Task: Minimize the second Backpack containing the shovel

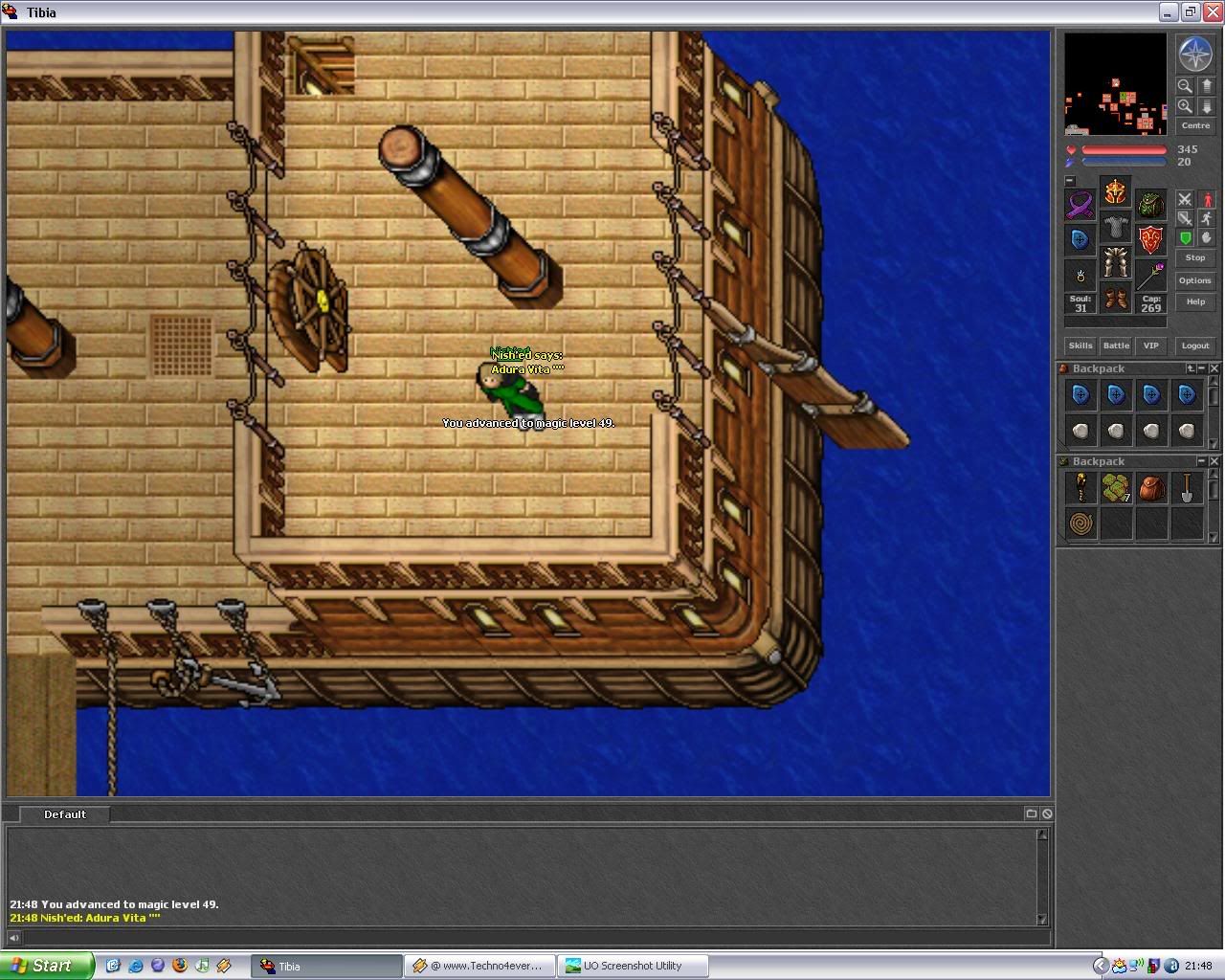Action: pyautogui.click(x=1202, y=461)
